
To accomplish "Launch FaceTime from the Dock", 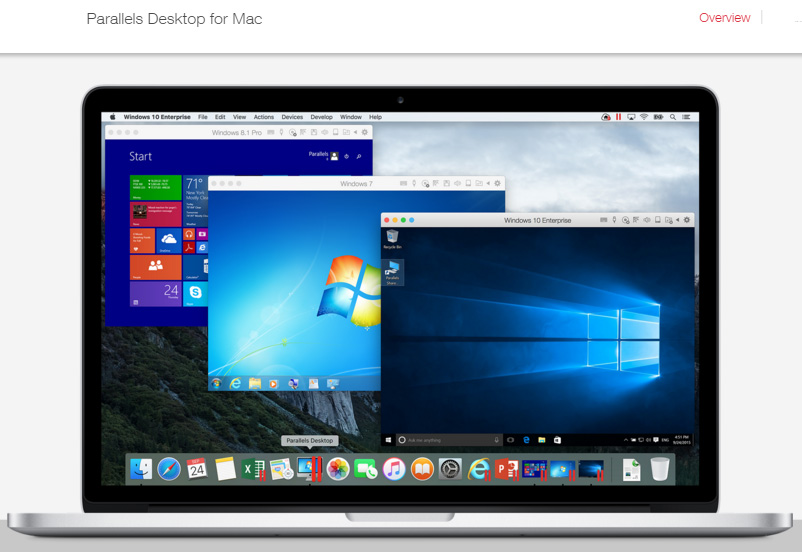I will click(x=365, y=469).
